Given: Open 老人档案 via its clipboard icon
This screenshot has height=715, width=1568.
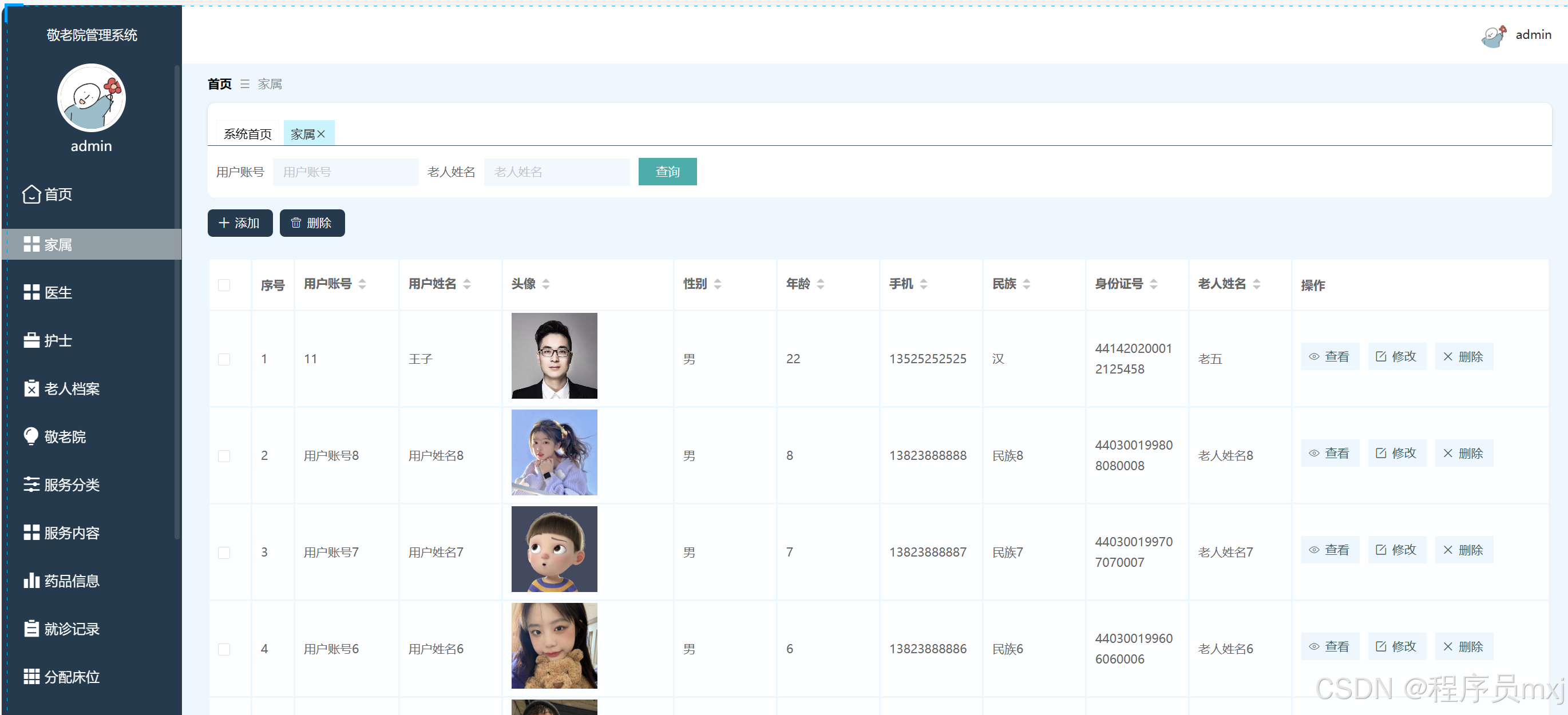Looking at the screenshot, I should pyautogui.click(x=31, y=388).
